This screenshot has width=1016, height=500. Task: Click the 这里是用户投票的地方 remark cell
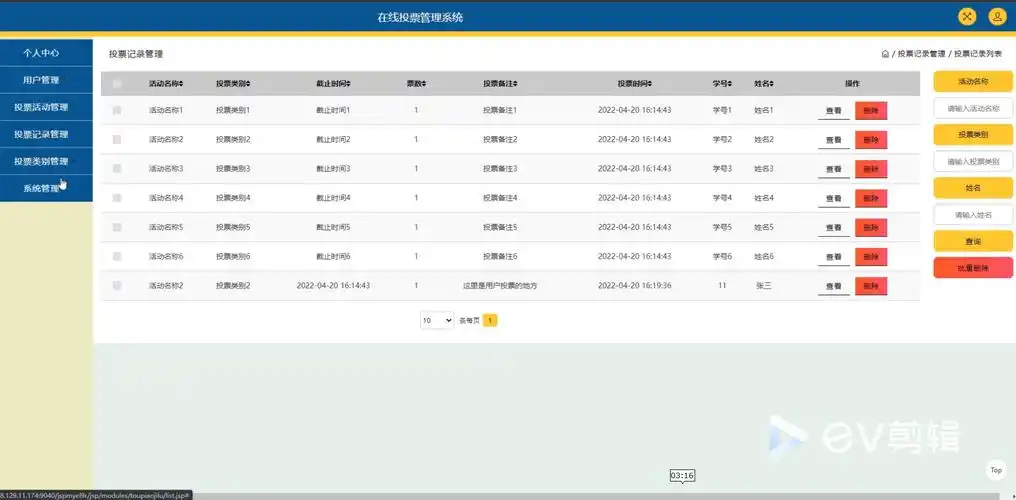500,286
